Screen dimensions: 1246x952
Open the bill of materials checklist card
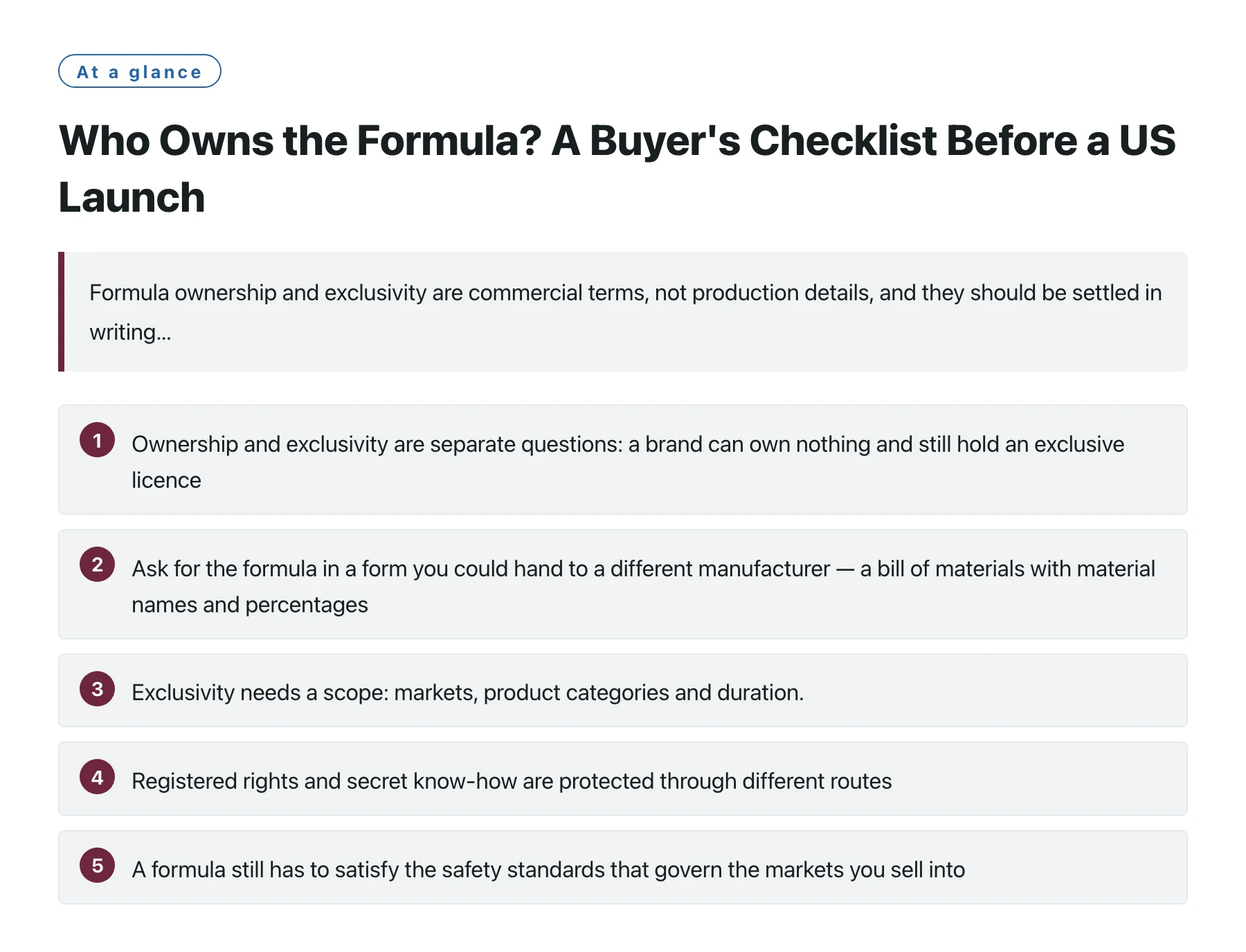coord(623,584)
